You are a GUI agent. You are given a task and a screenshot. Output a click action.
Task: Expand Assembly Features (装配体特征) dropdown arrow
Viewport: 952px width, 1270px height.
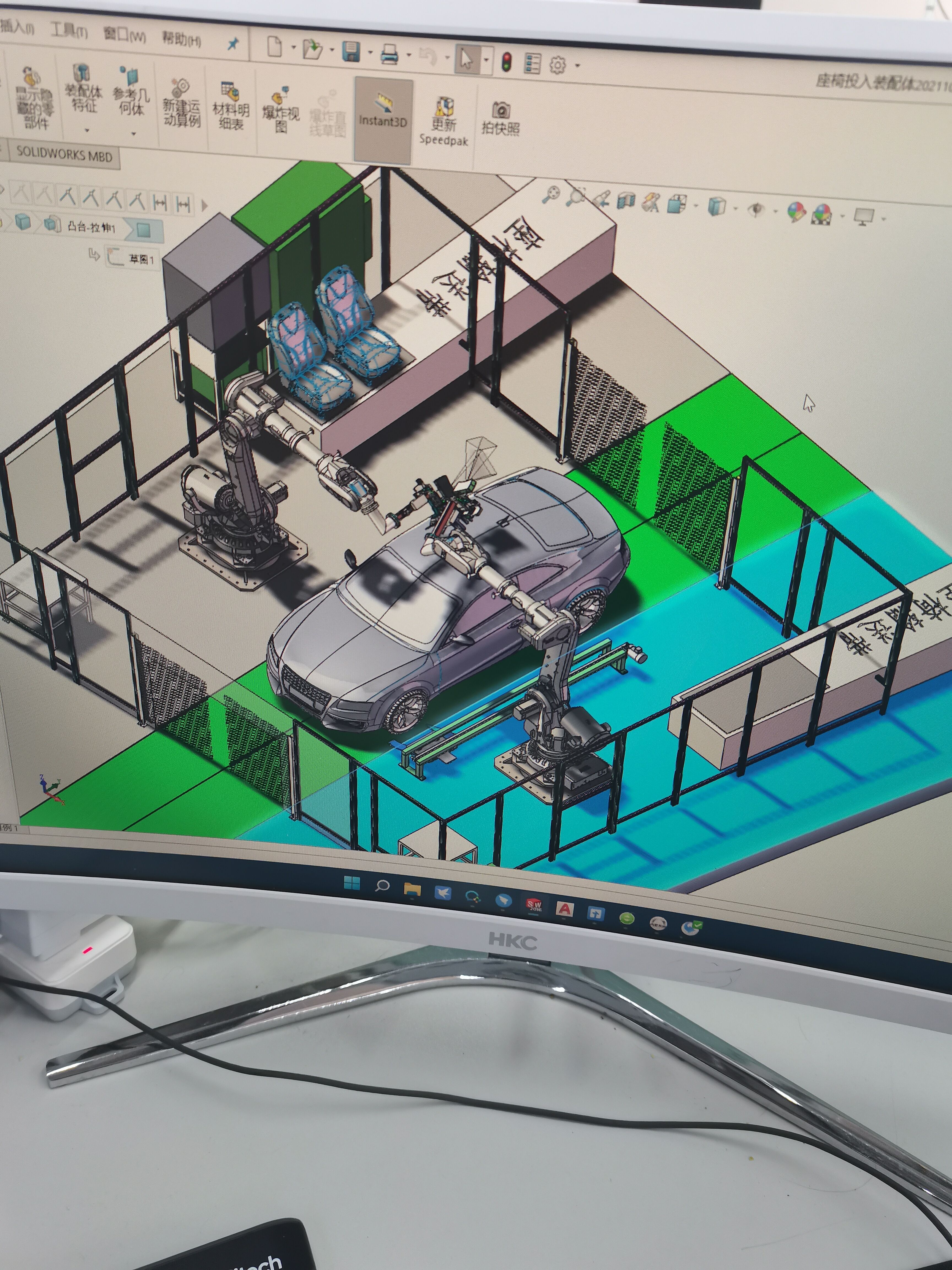click(x=87, y=130)
